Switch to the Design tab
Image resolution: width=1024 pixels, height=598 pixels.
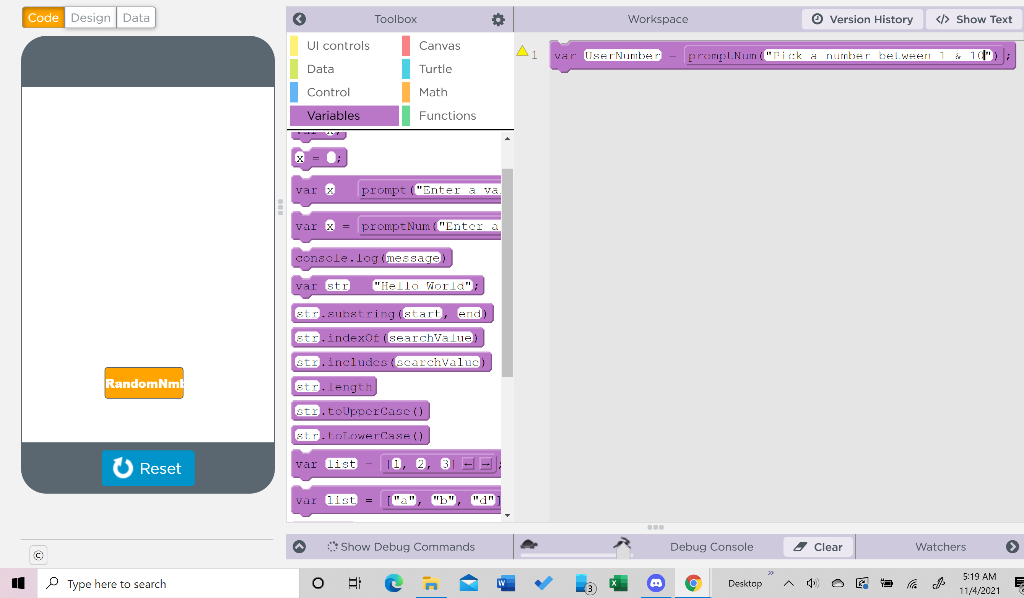coord(90,17)
